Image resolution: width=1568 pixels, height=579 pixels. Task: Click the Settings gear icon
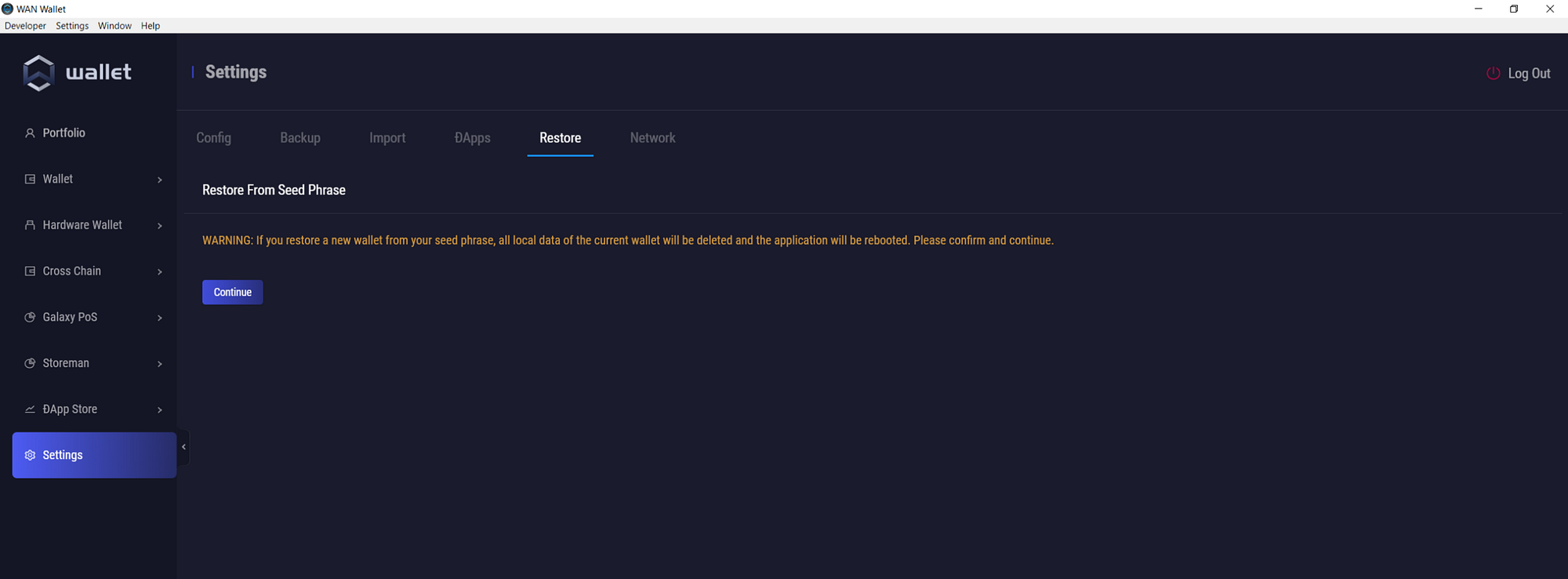coord(30,455)
